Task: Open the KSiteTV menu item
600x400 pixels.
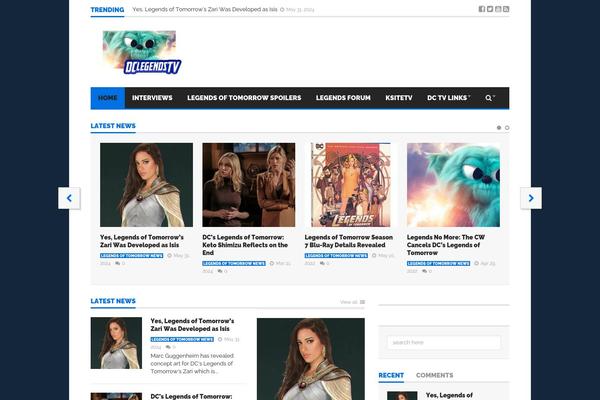Action: (x=399, y=98)
